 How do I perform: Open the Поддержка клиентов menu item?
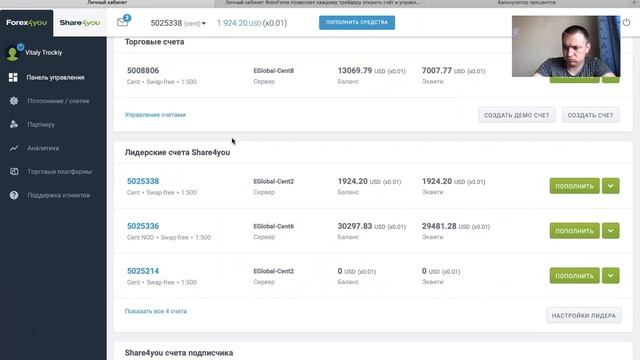pos(59,195)
